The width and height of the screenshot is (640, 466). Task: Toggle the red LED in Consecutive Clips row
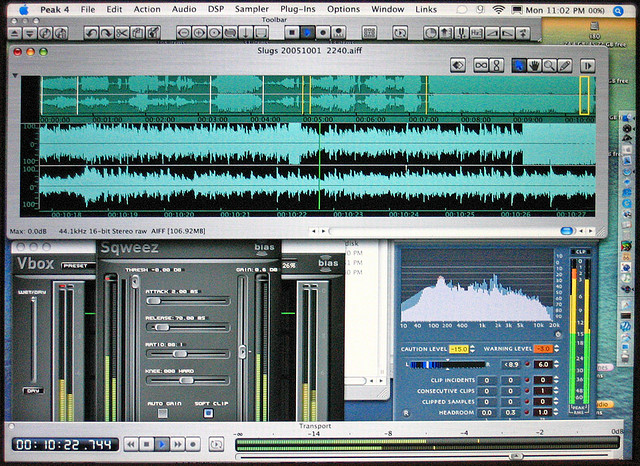[x=527, y=391]
